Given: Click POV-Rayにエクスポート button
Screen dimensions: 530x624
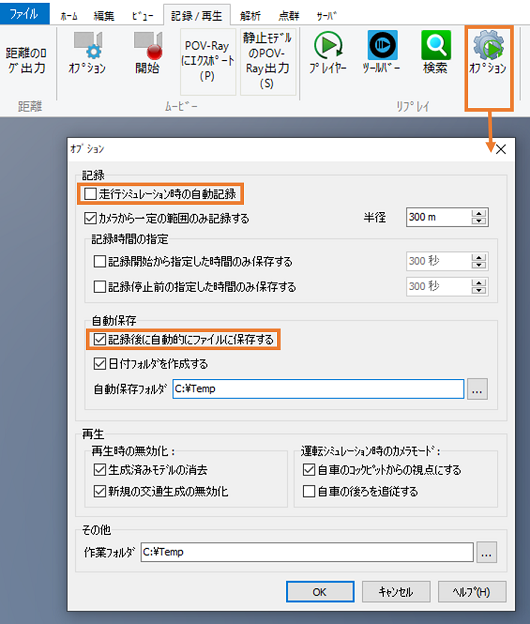Looking at the screenshot, I should [207, 61].
